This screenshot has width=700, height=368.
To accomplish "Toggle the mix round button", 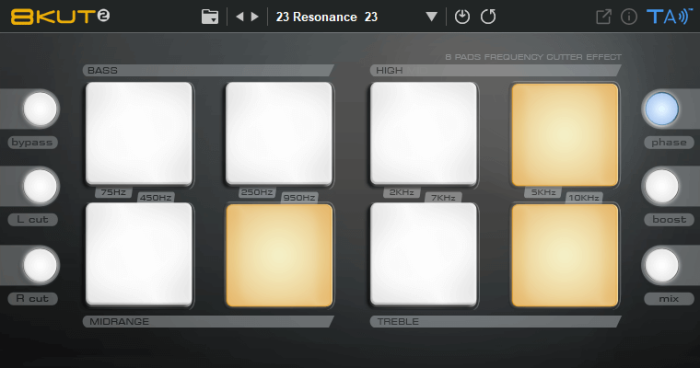I will coord(662,265).
